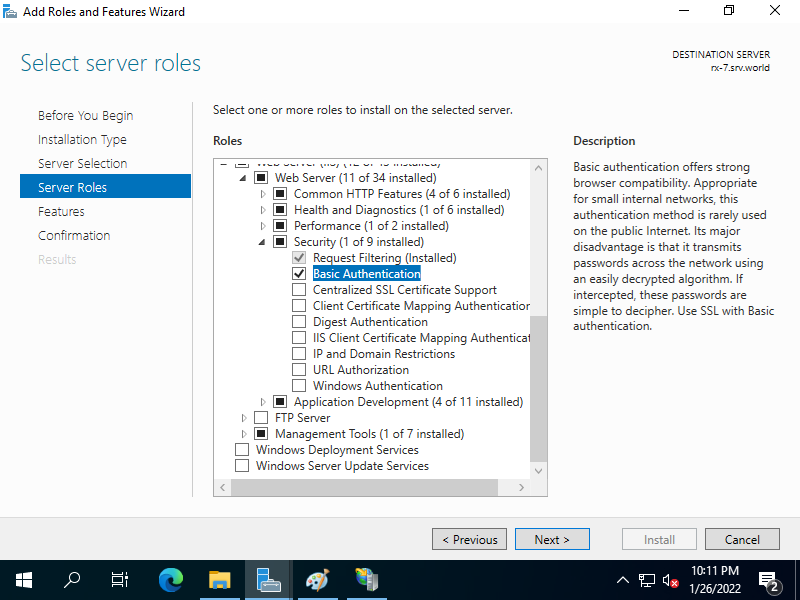Click the Start menu button
The width and height of the screenshot is (800, 600).
pos(23,580)
